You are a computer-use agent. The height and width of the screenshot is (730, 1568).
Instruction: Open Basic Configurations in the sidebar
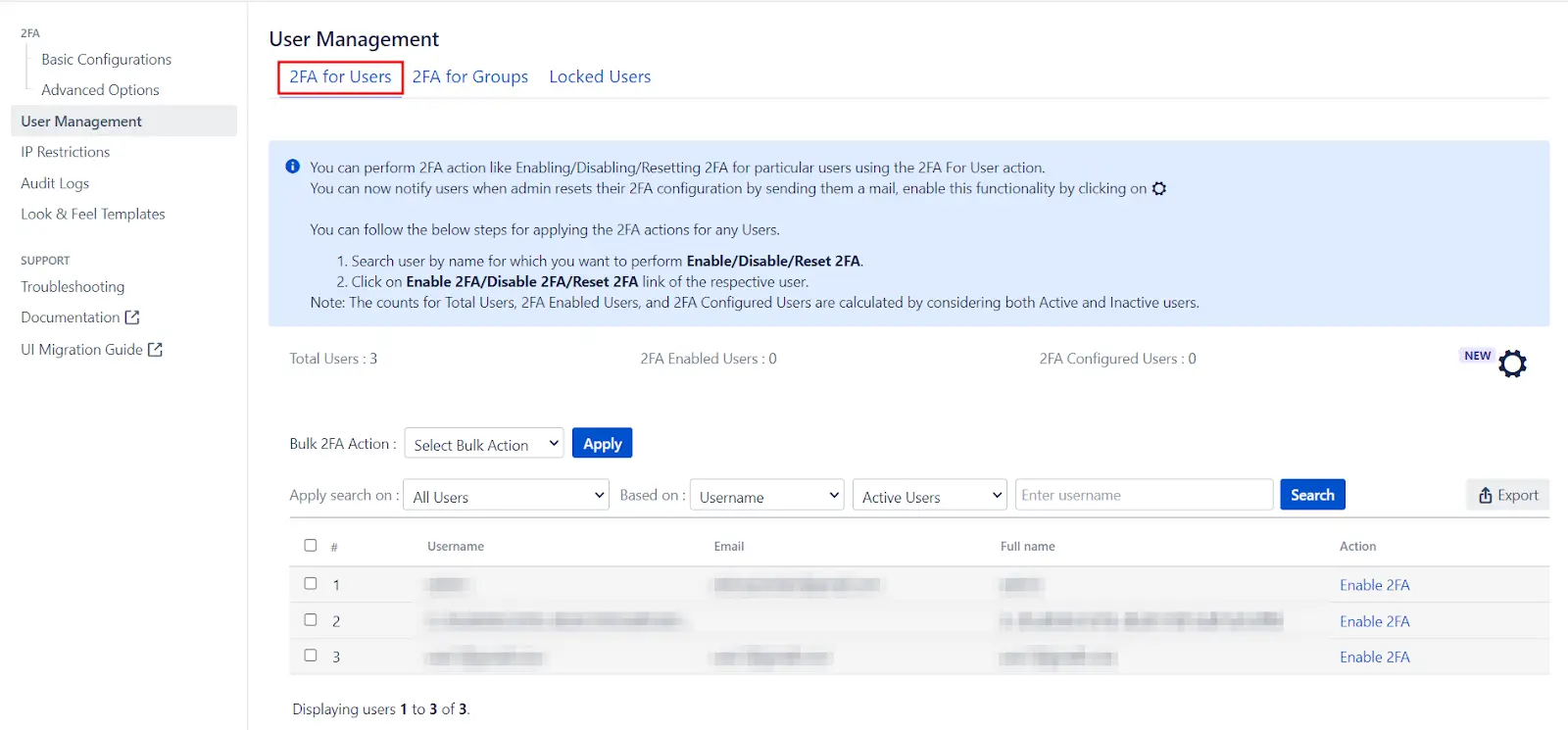(106, 60)
